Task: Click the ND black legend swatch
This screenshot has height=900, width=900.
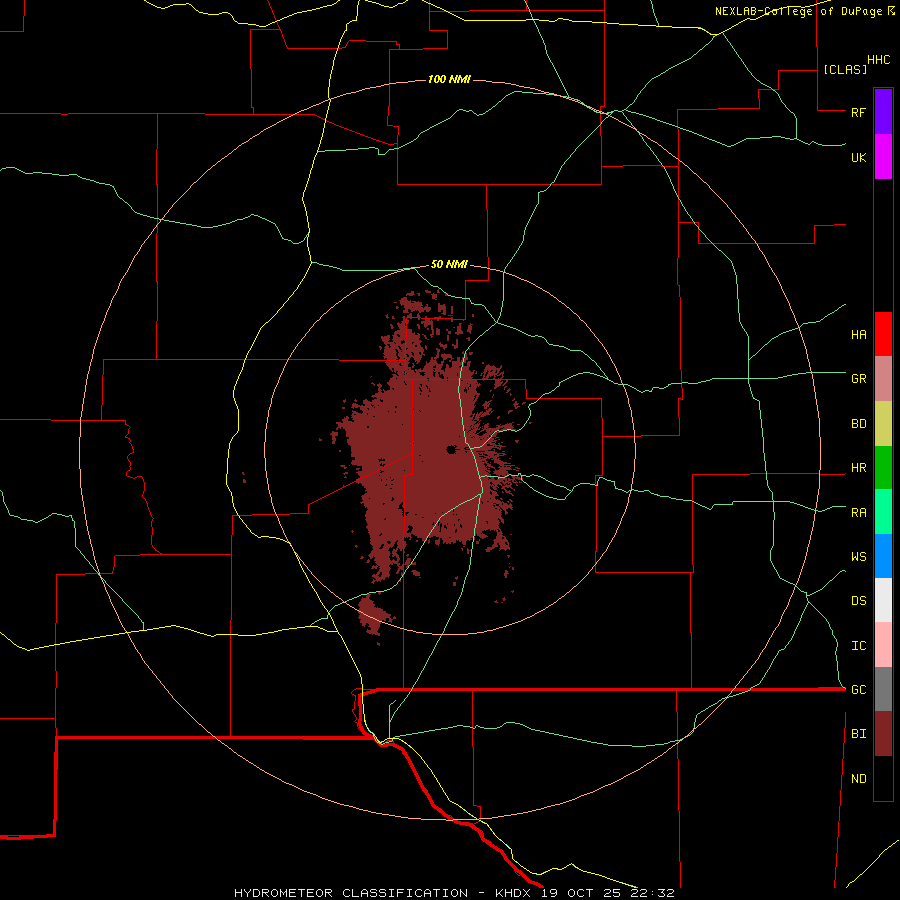Action: tap(883, 778)
